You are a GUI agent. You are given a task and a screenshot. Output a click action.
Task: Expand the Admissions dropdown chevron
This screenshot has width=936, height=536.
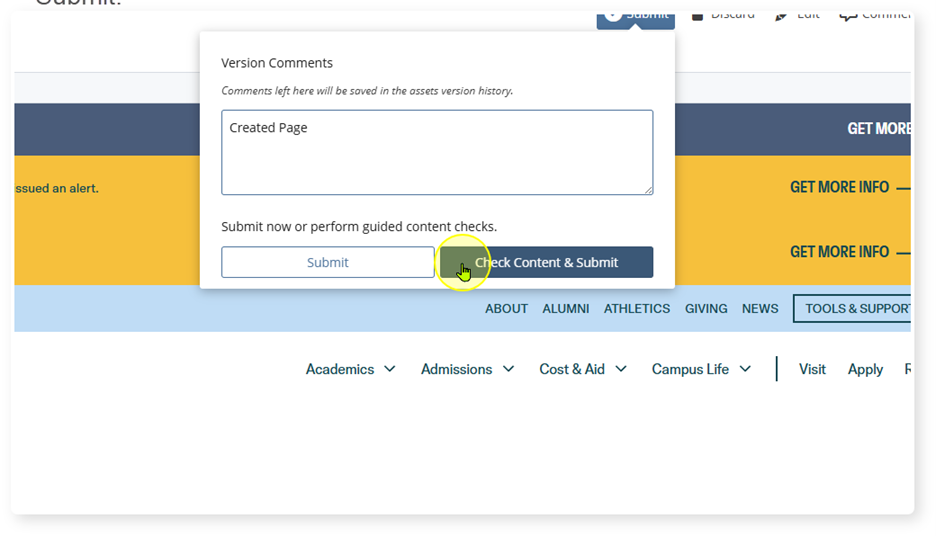(508, 369)
